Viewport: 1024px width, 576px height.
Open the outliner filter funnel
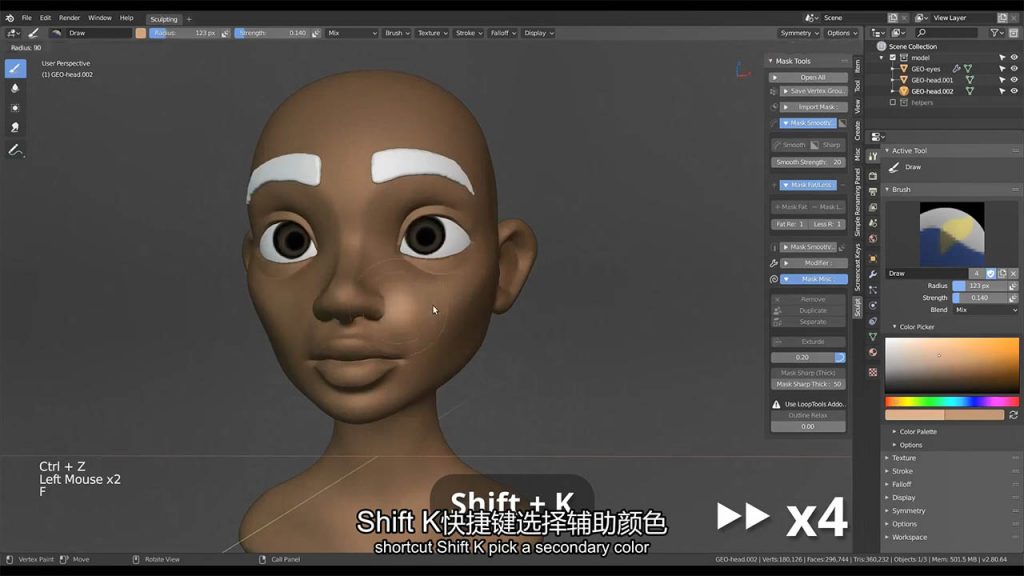(997, 33)
